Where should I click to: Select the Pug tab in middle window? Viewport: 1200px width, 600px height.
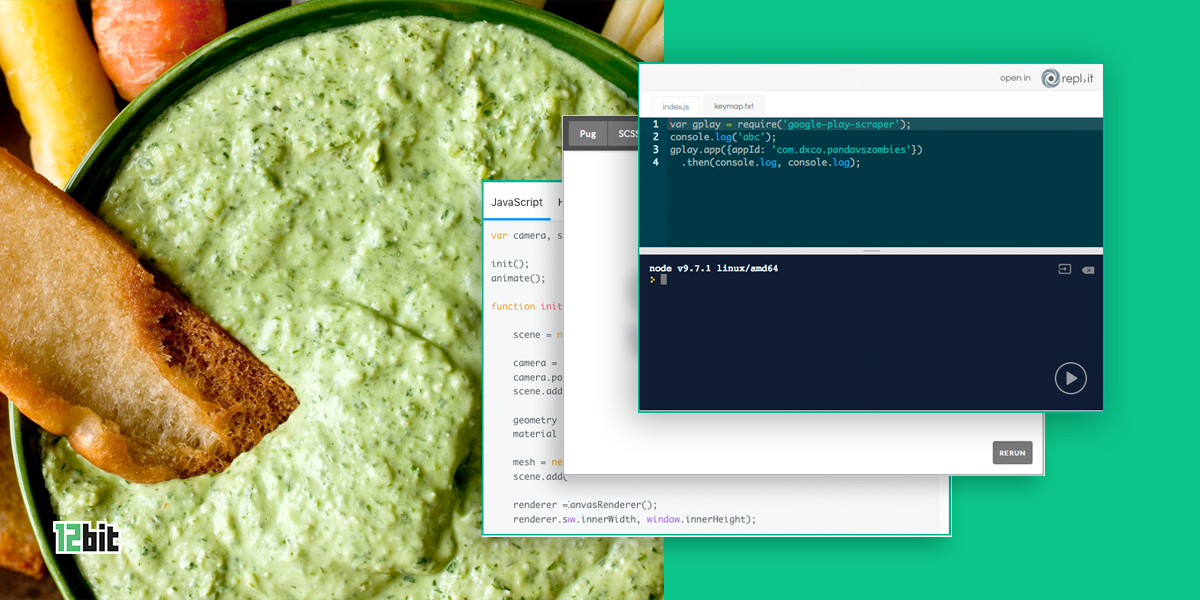[x=588, y=133]
